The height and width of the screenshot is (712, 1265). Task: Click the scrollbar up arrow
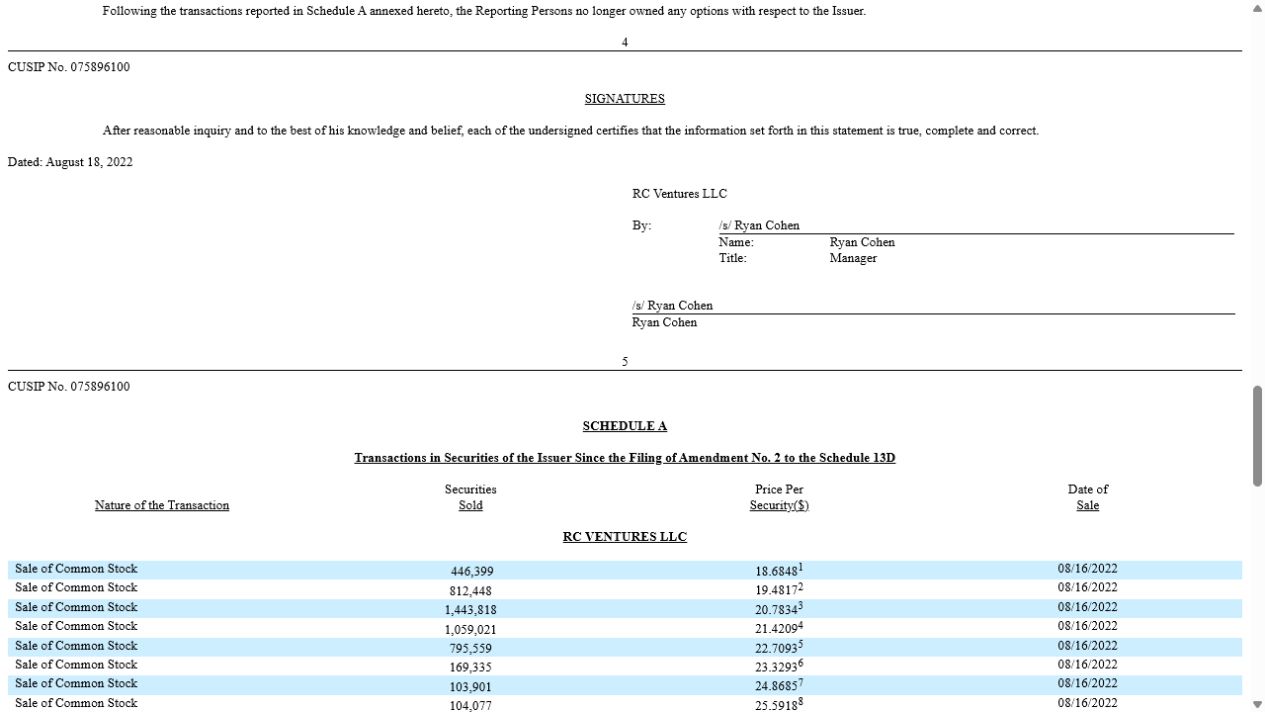pyautogui.click(x=1257, y=8)
